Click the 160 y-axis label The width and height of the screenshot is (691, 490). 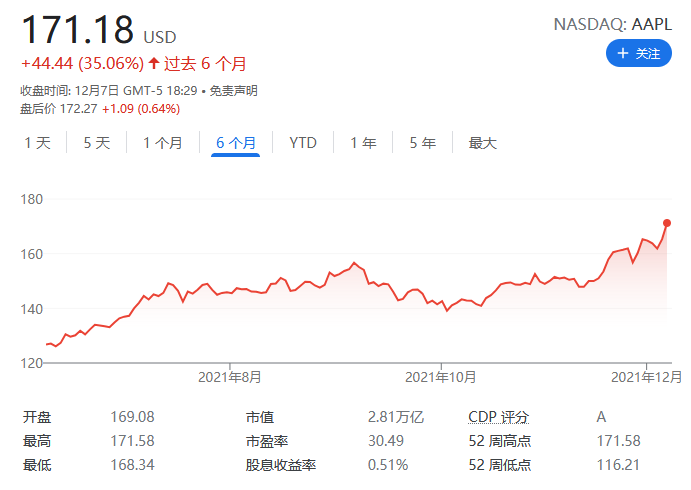pos(32,254)
